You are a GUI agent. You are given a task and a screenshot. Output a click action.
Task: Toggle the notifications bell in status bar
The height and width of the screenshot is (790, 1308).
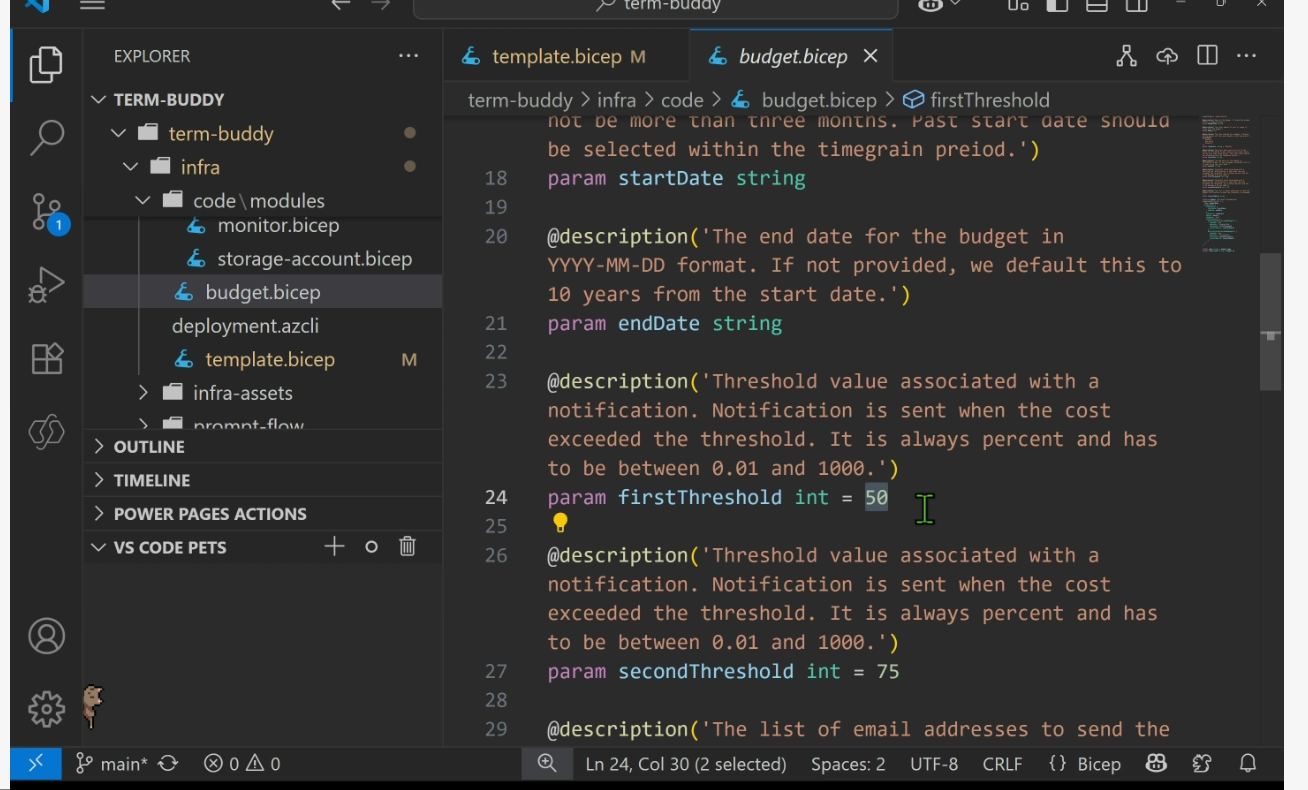(x=1248, y=764)
